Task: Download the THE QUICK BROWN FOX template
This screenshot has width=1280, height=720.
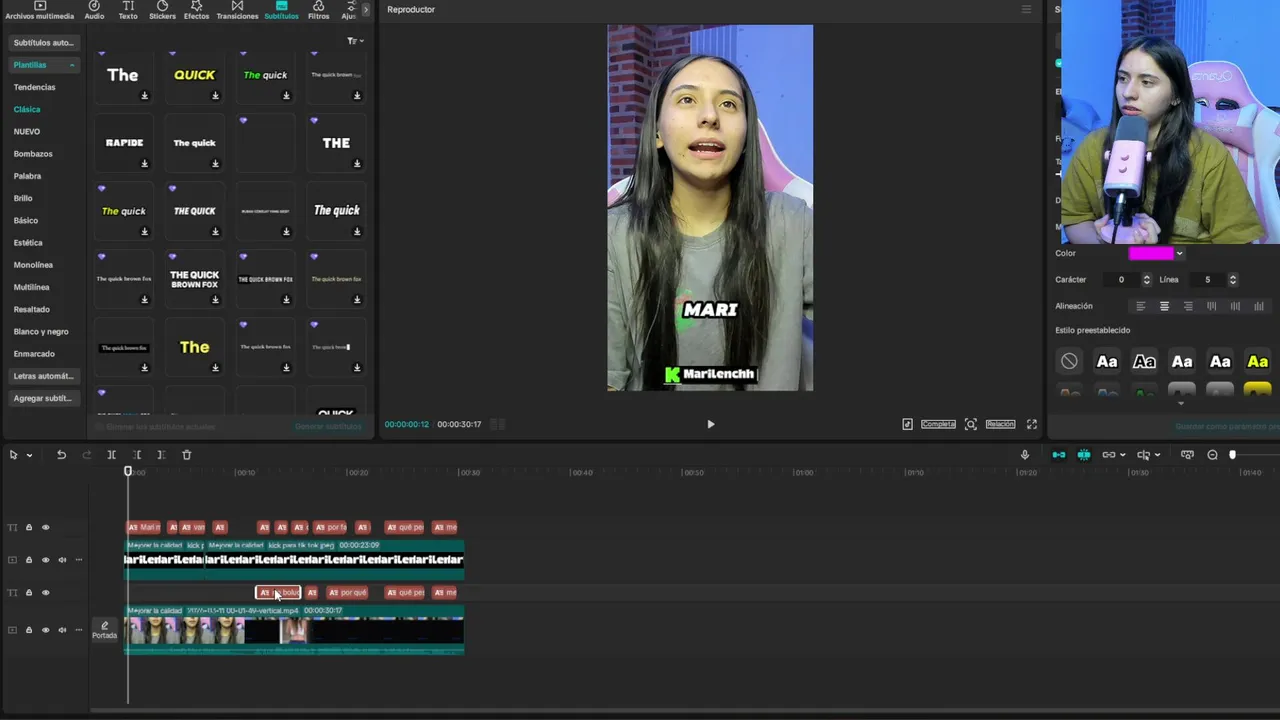Action: click(x=215, y=300)
